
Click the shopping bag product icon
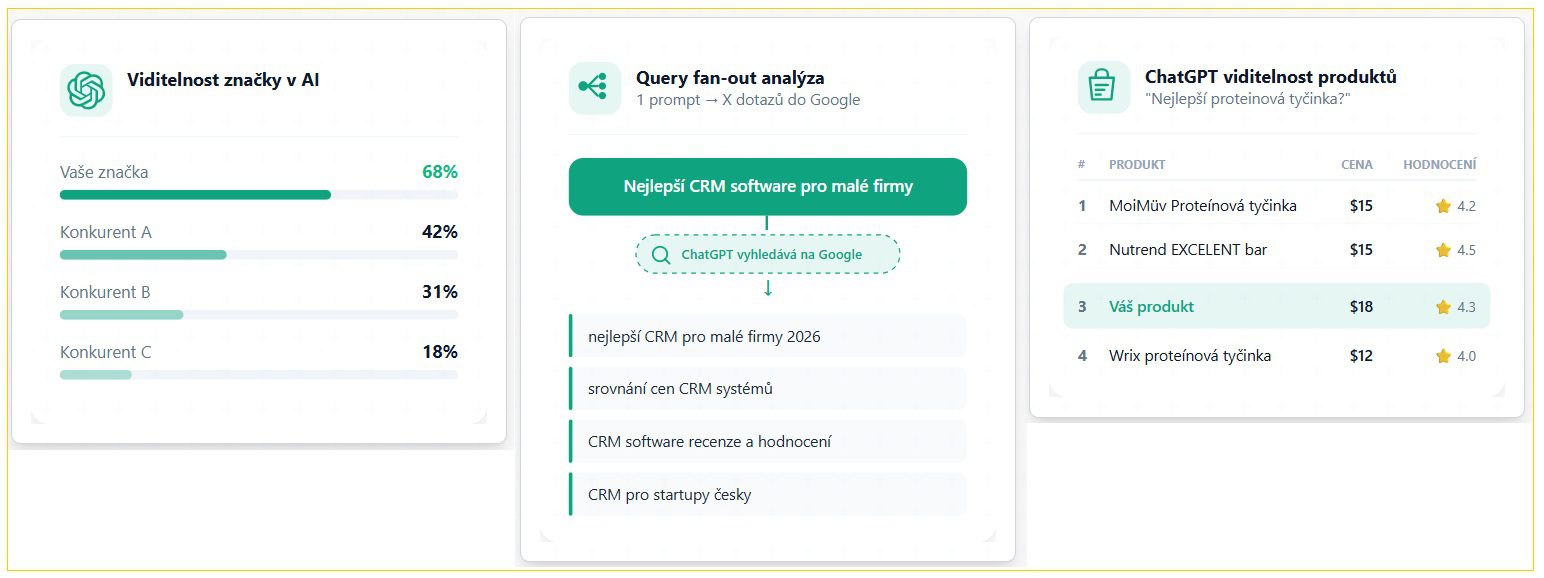1103,87
